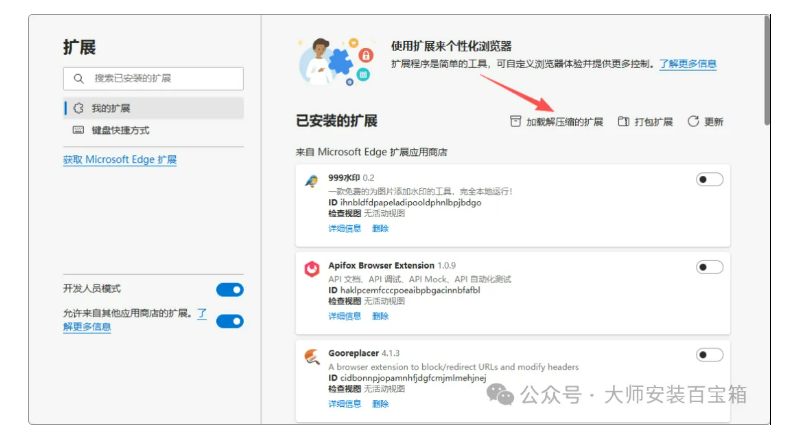The height and width of the screenshot is (432, 792).
Task: Click the 加载解压缩的扩展 box icon
Action: 516,122
